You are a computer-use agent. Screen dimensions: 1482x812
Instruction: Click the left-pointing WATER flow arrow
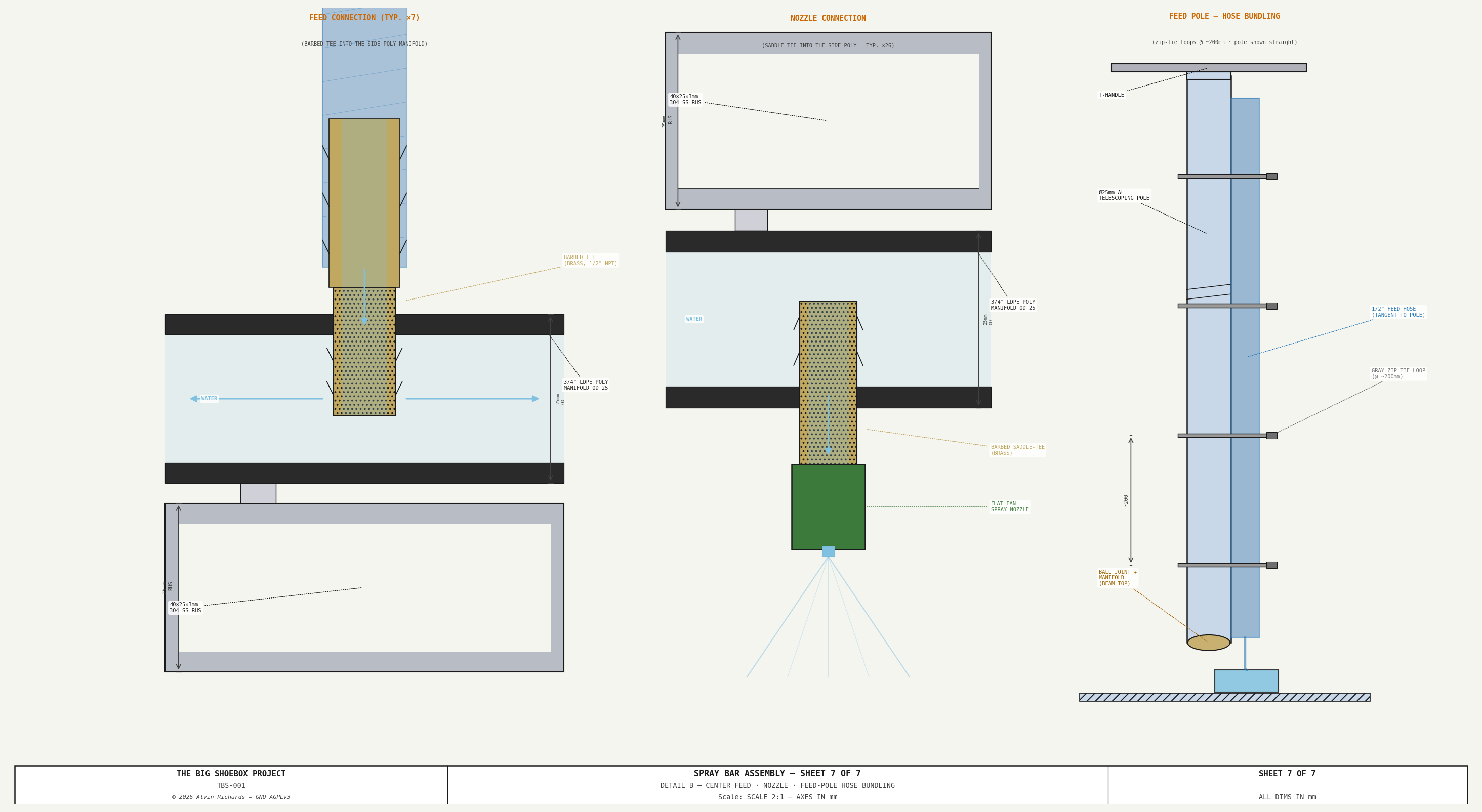(x=257, y=399)
